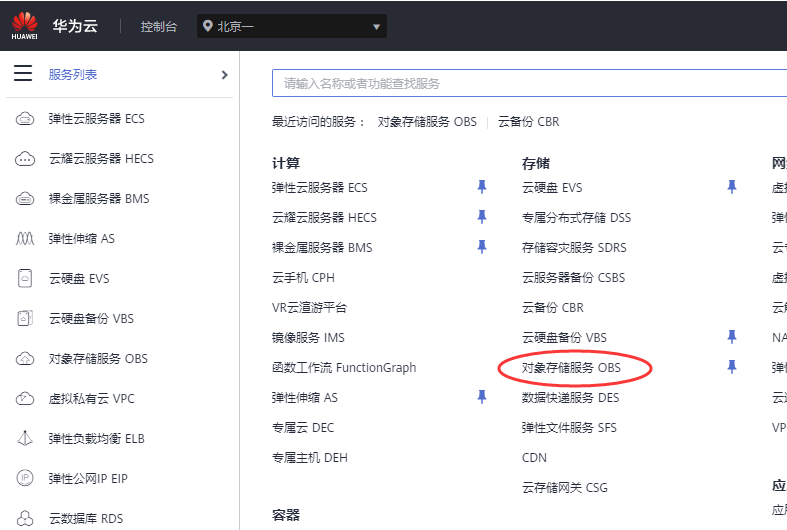
Task: Expand 服务列表 with the chevron arrow
Action: [224, 75]
